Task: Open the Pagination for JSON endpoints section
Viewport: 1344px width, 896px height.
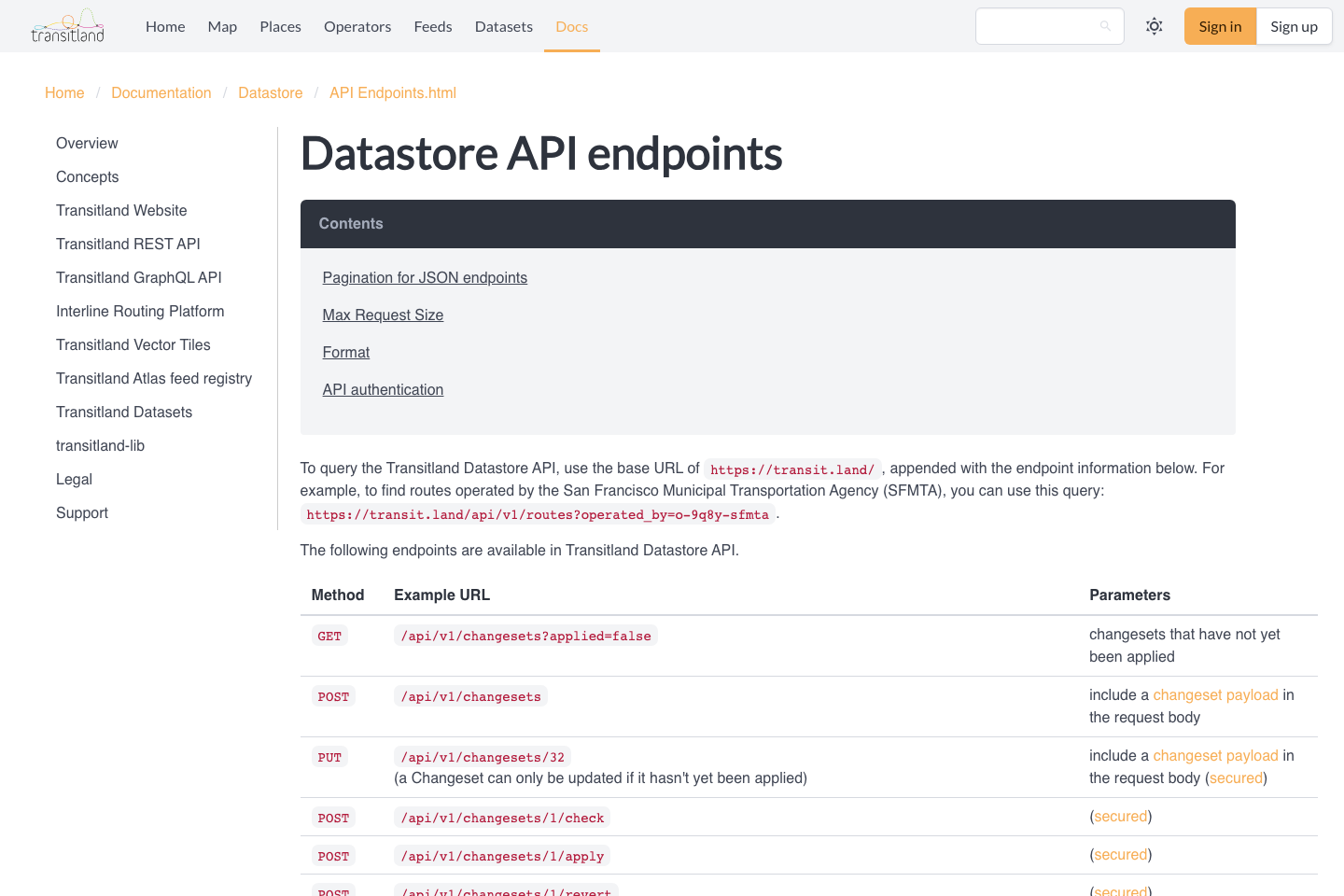Action: (x=425, y=277)
